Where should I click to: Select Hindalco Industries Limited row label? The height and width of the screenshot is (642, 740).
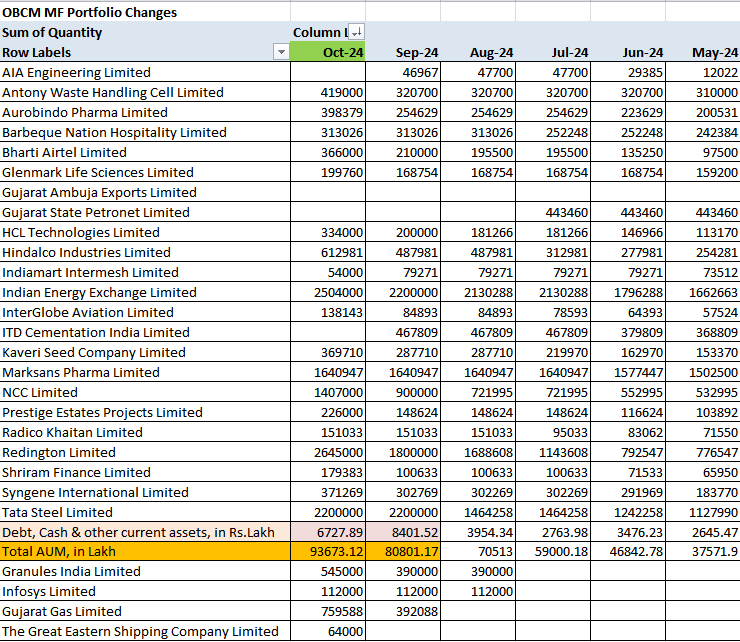coord(86,252)
